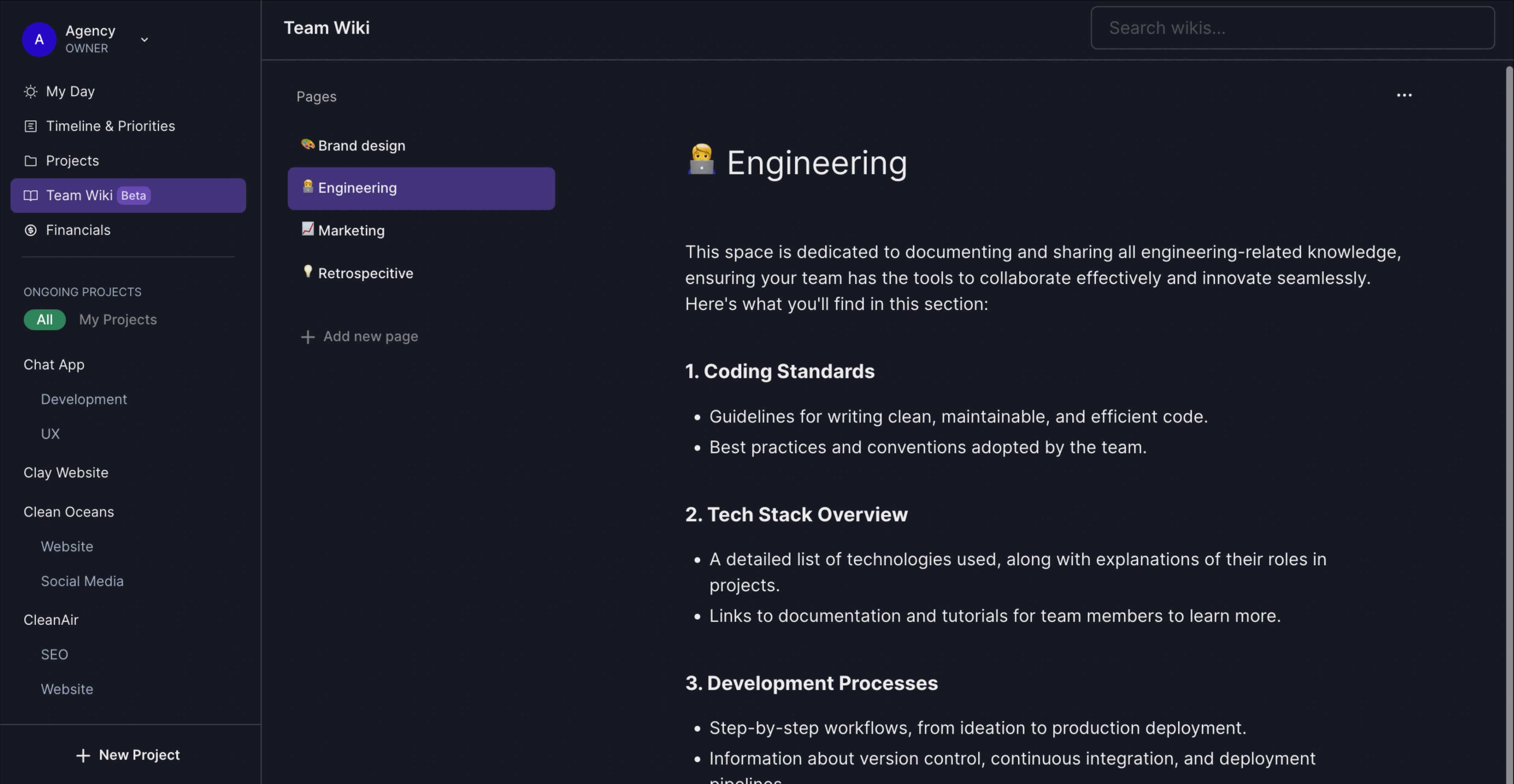Select the Engineering page highlighted in purple
Screen dimensions: 1514x784
[x=421, y=188]
